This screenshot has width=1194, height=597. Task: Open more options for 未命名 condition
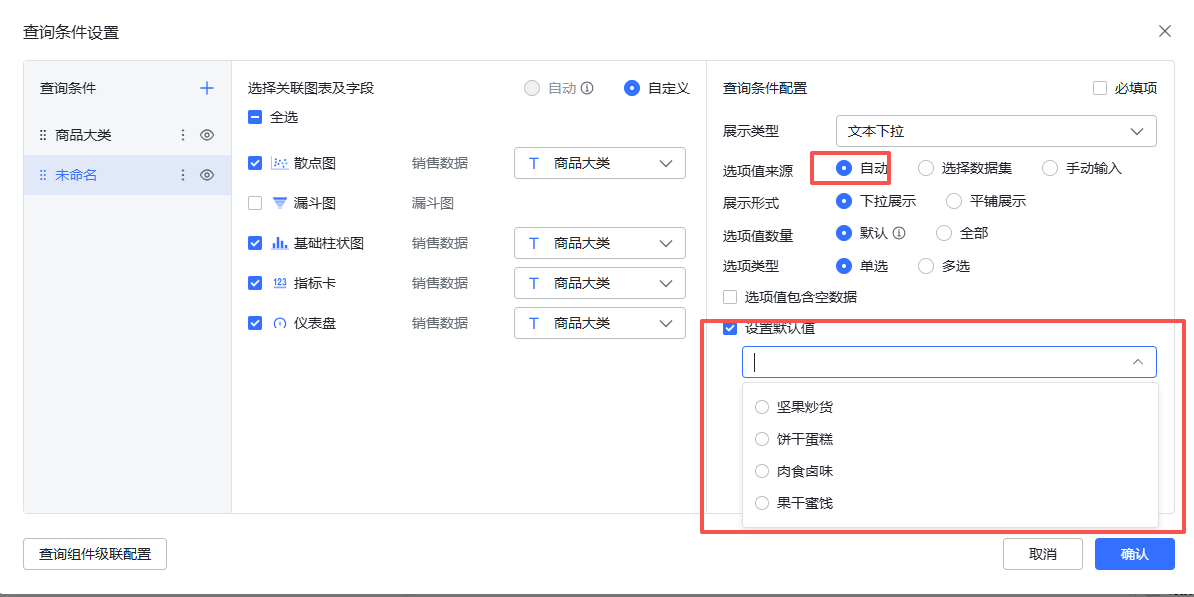(183, 175)
